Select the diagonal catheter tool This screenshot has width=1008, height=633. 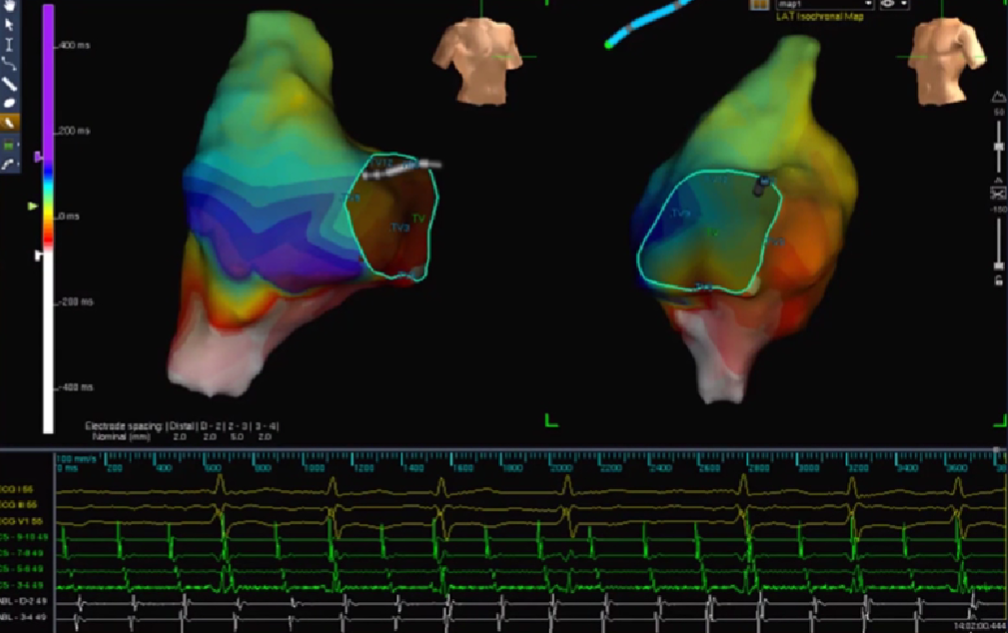pyautogui.click(x=9, y=84)
